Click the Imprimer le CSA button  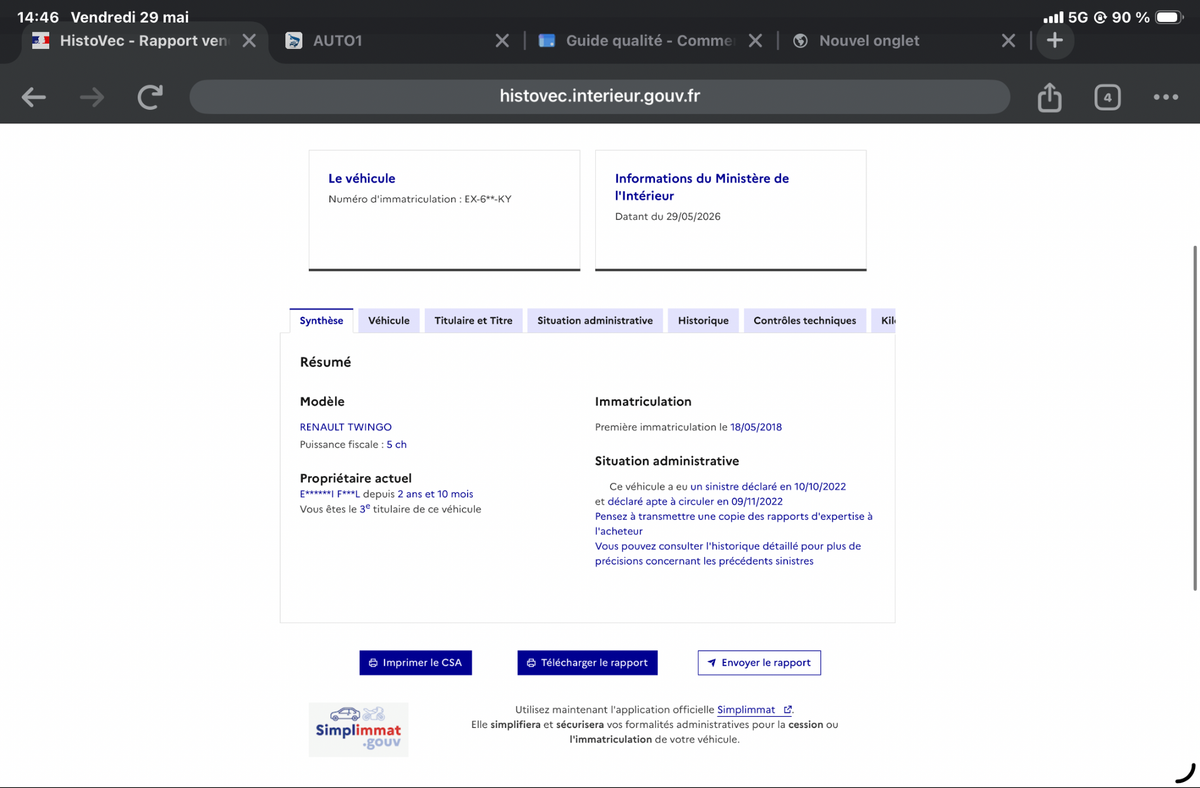click(415, 662)
